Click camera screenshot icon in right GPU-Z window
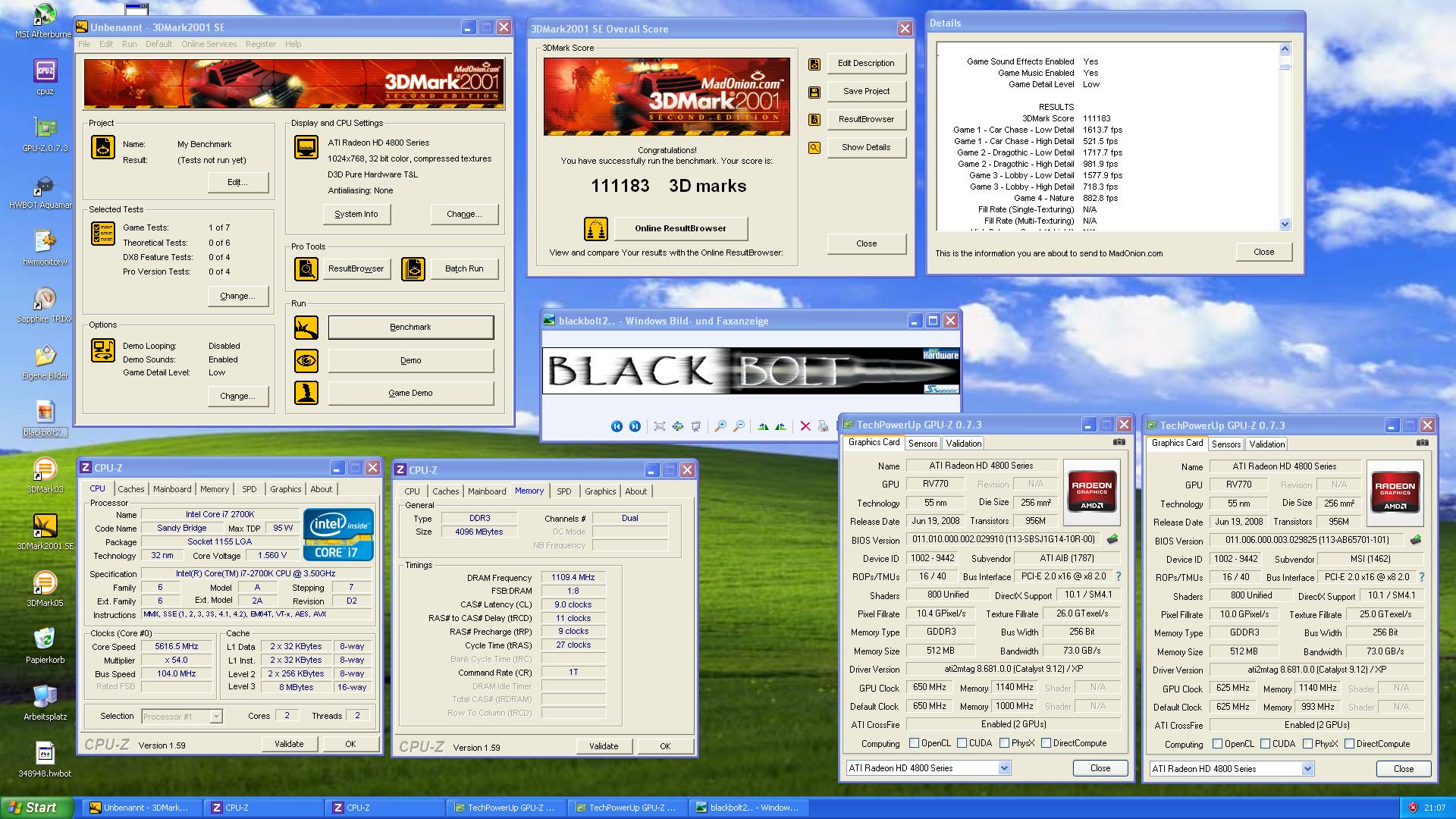 click(x=1422, y=443)
